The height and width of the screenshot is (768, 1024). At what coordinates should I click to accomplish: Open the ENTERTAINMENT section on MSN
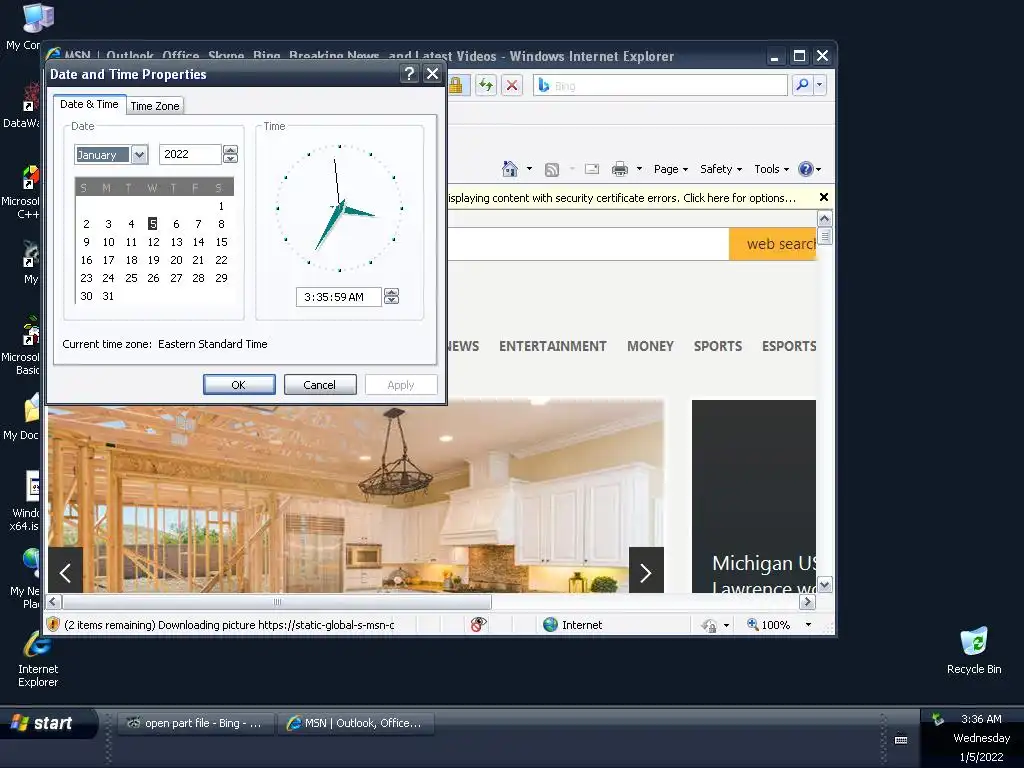(x=552, y=346)
